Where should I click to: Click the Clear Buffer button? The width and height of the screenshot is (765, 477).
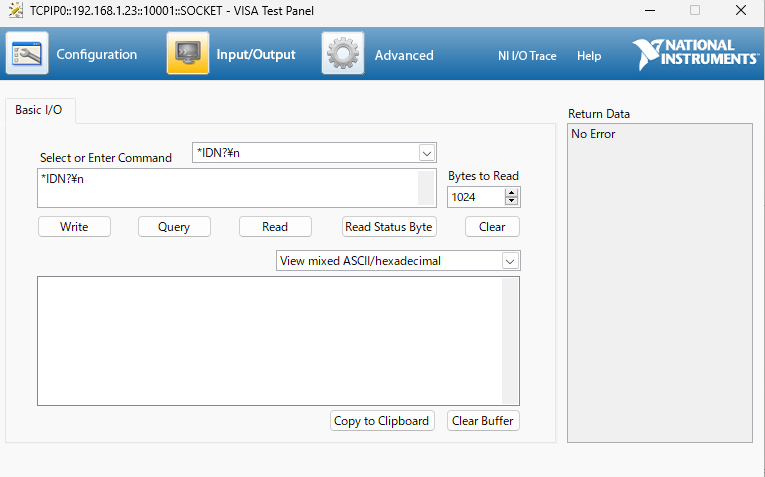point(483,421)
